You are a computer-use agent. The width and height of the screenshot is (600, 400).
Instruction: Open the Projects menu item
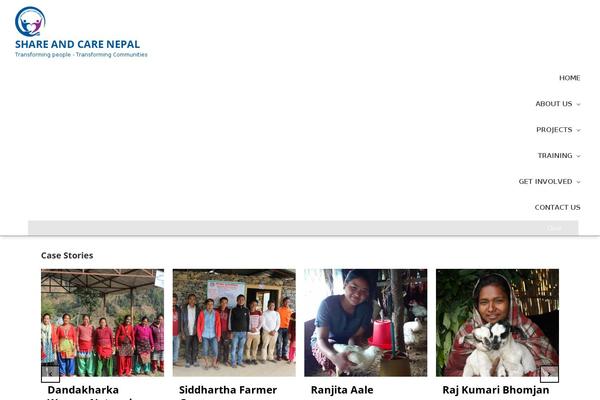click(554, 130)
